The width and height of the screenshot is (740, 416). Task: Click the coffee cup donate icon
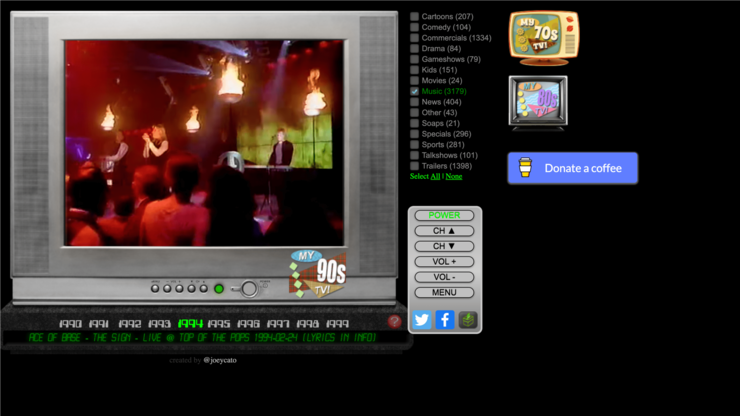[525, 168]
